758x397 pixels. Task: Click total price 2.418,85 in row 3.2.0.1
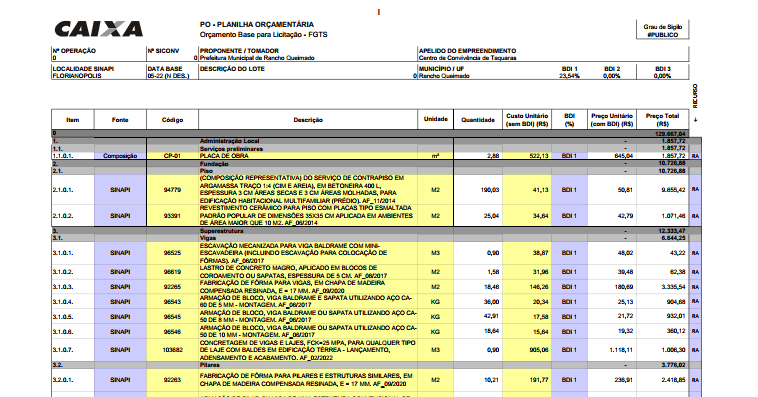(x=673, y=380)
